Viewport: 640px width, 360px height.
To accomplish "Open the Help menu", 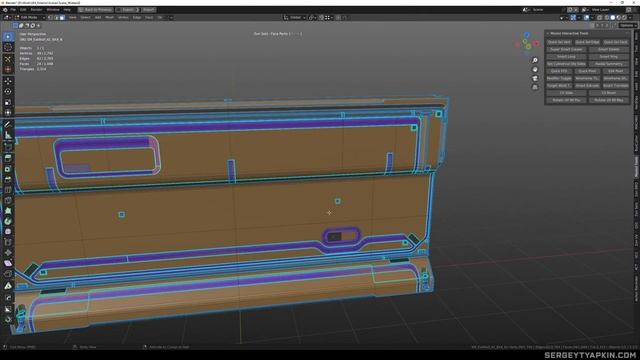I will coord(67,10).
